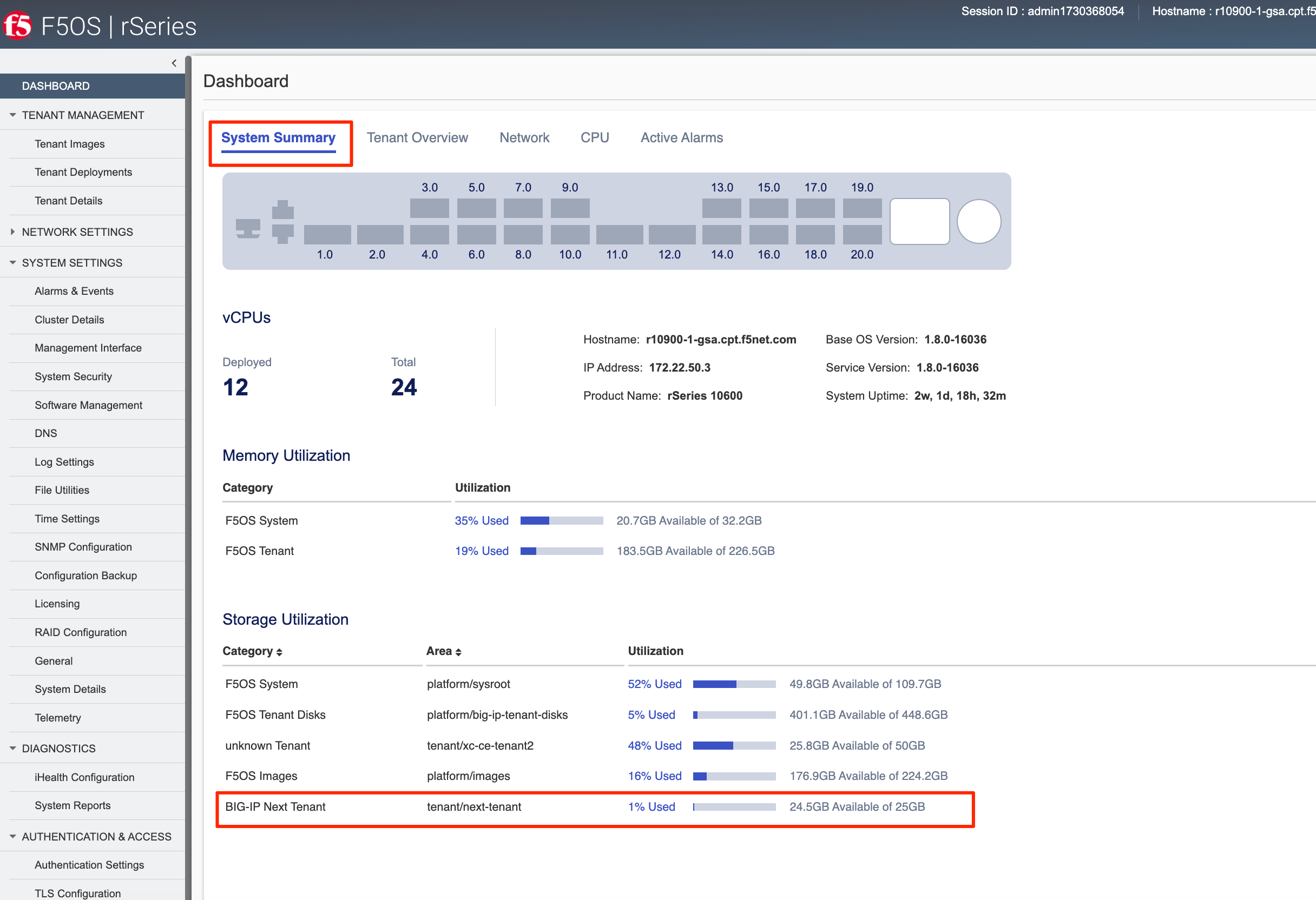Select port 11.0 on the chassis diagram
The height and width of the screenshot is (900, 1316).
click(x=620, y=234)
